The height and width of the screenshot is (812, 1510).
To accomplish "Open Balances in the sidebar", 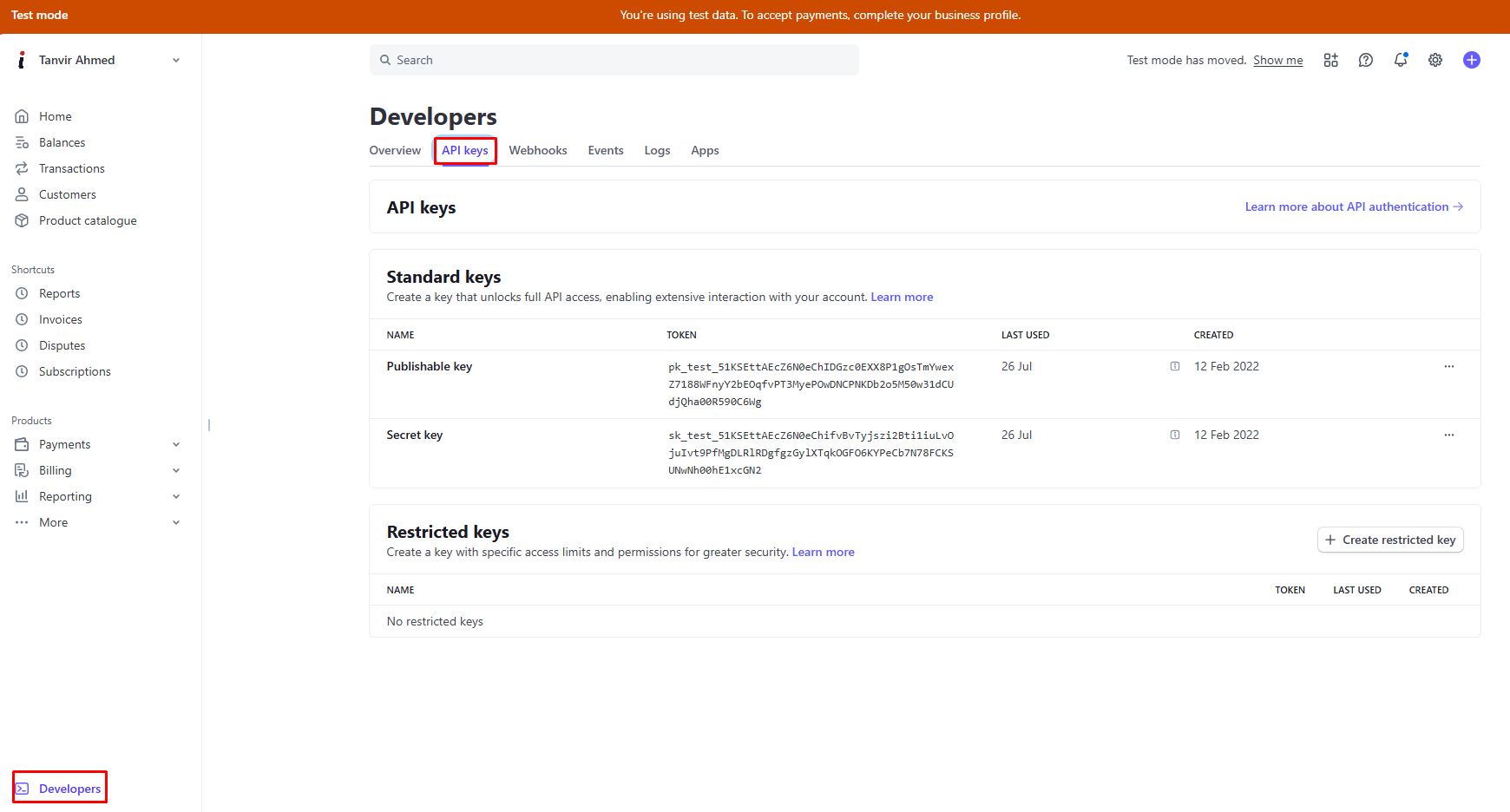I will click(x=62, y=142).
